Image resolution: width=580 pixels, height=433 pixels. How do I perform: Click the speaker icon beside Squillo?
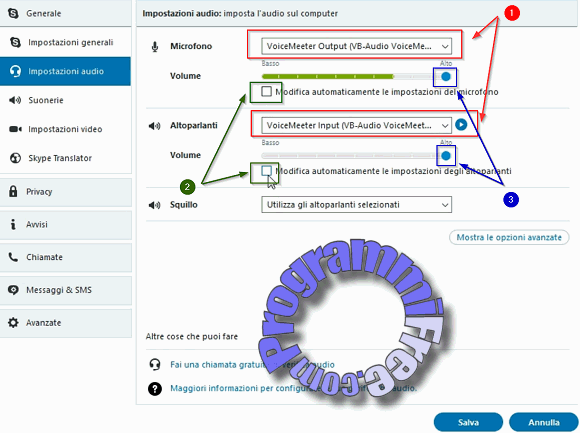pyautogui.click(x=155, y=205)
